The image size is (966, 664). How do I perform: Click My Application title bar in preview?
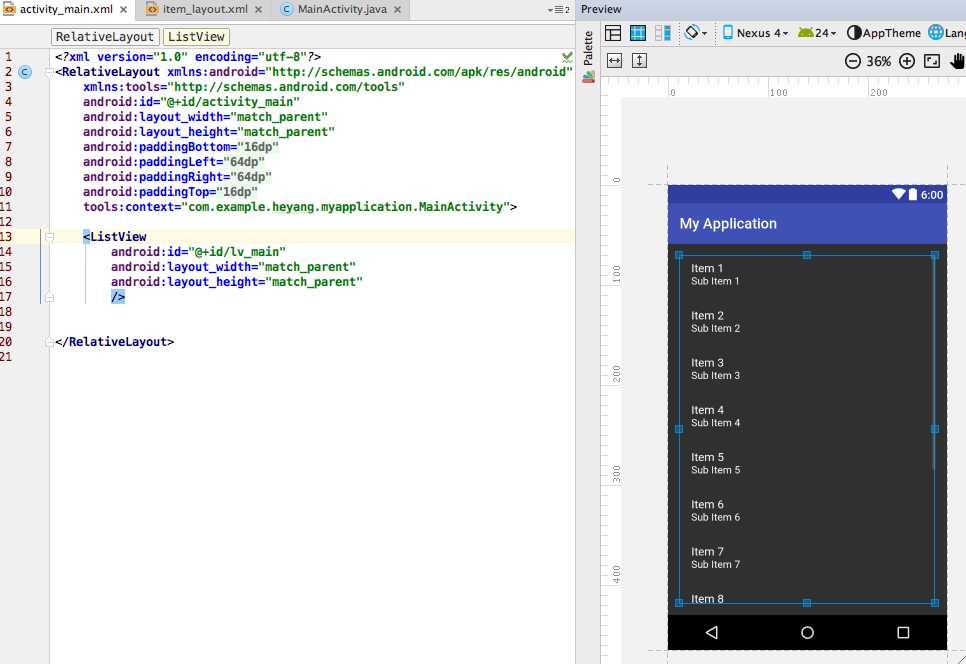[x=807, y=224]
